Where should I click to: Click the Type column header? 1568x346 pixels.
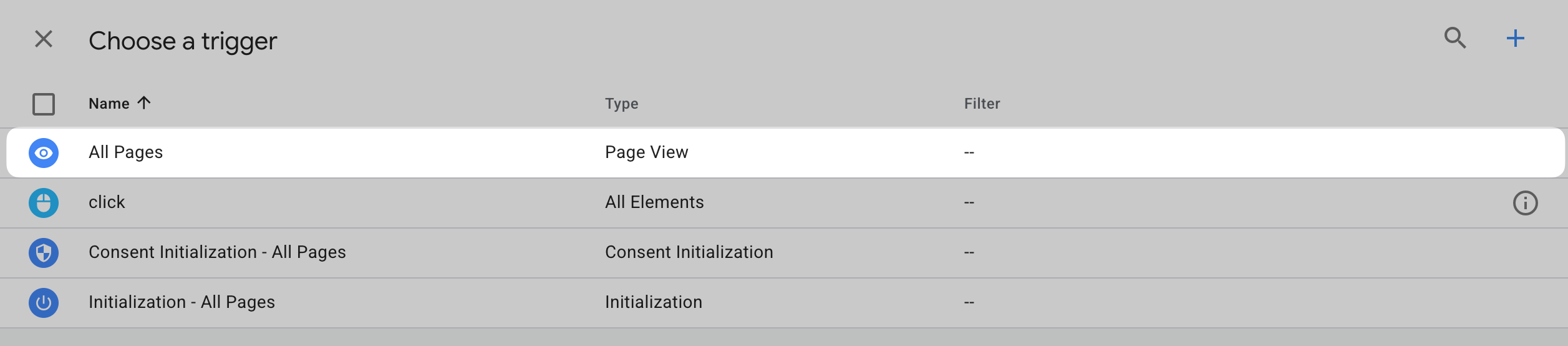click(x=621, y=104)
